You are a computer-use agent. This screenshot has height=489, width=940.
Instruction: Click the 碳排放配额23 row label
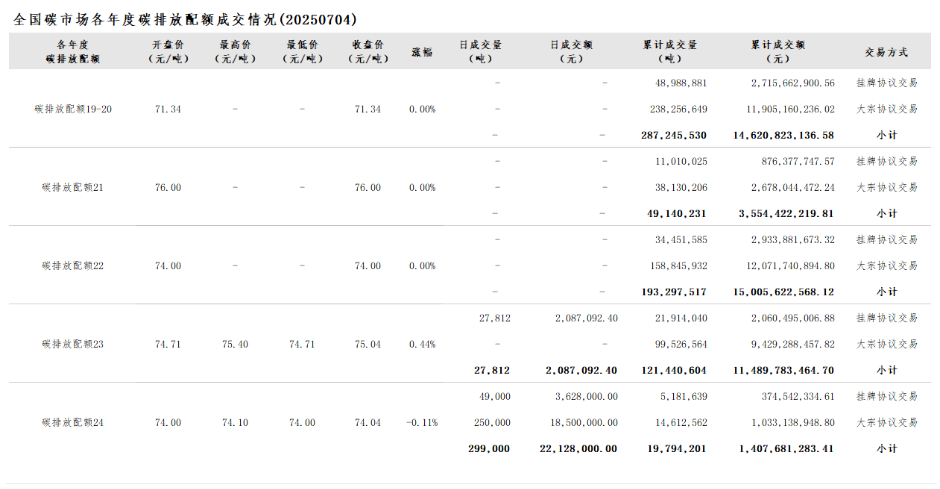pyautogui.click(x=73, y=344)
